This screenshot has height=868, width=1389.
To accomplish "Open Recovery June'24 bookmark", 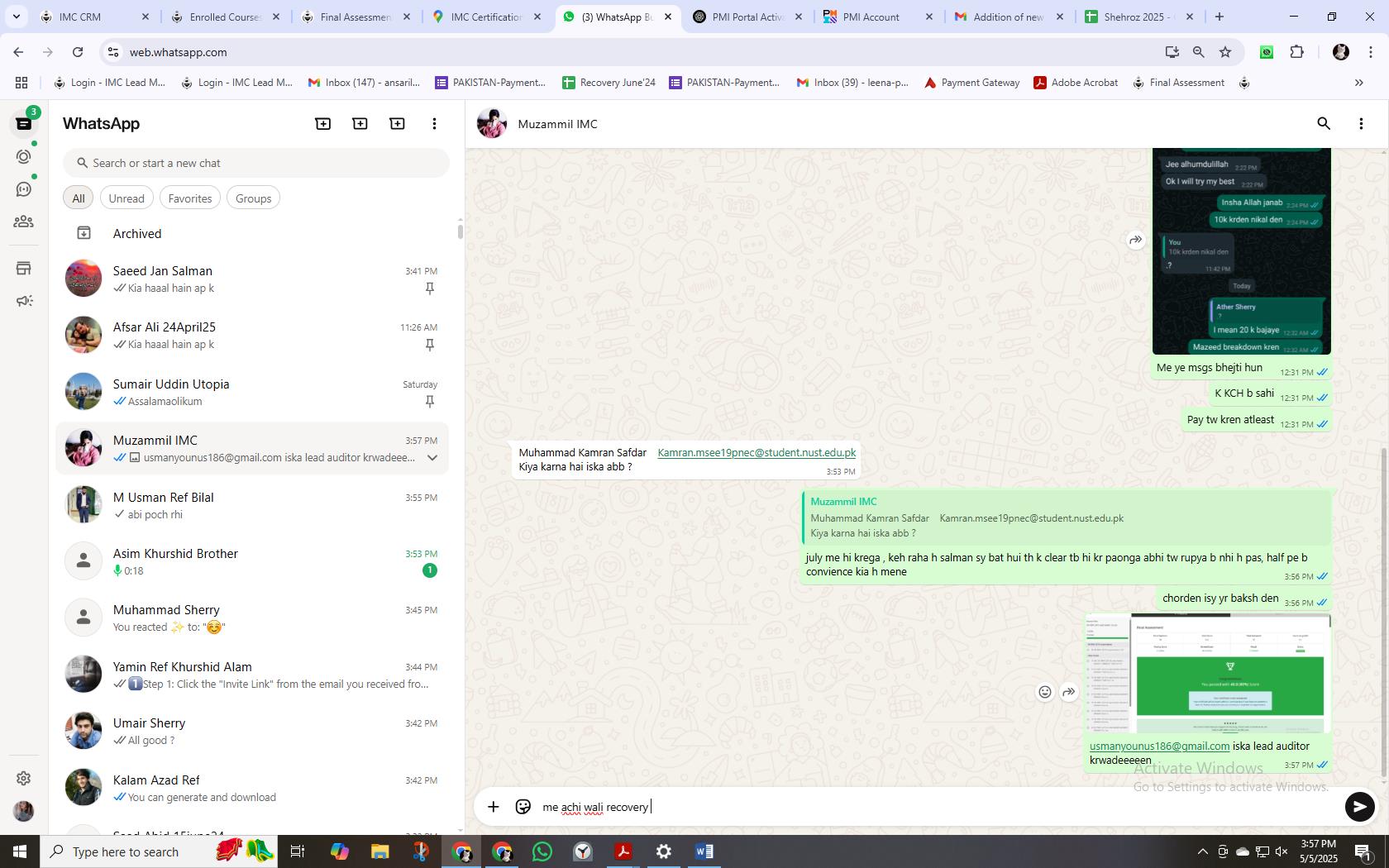I will (609, 83).
